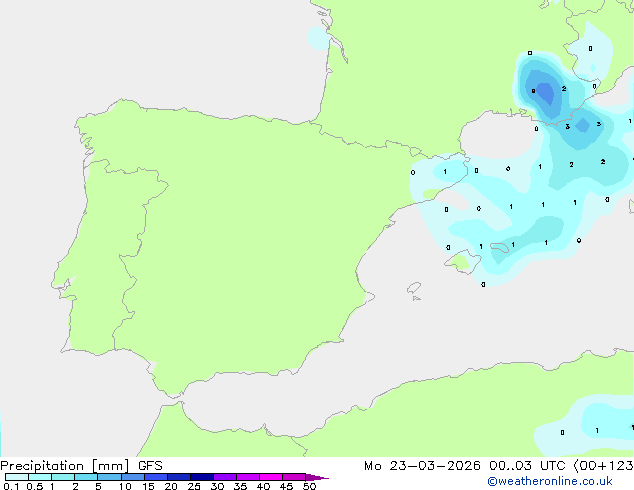Screen dimensions: 634x490
Task: Click the 20–25 mm legend color box
Action: 179,477
